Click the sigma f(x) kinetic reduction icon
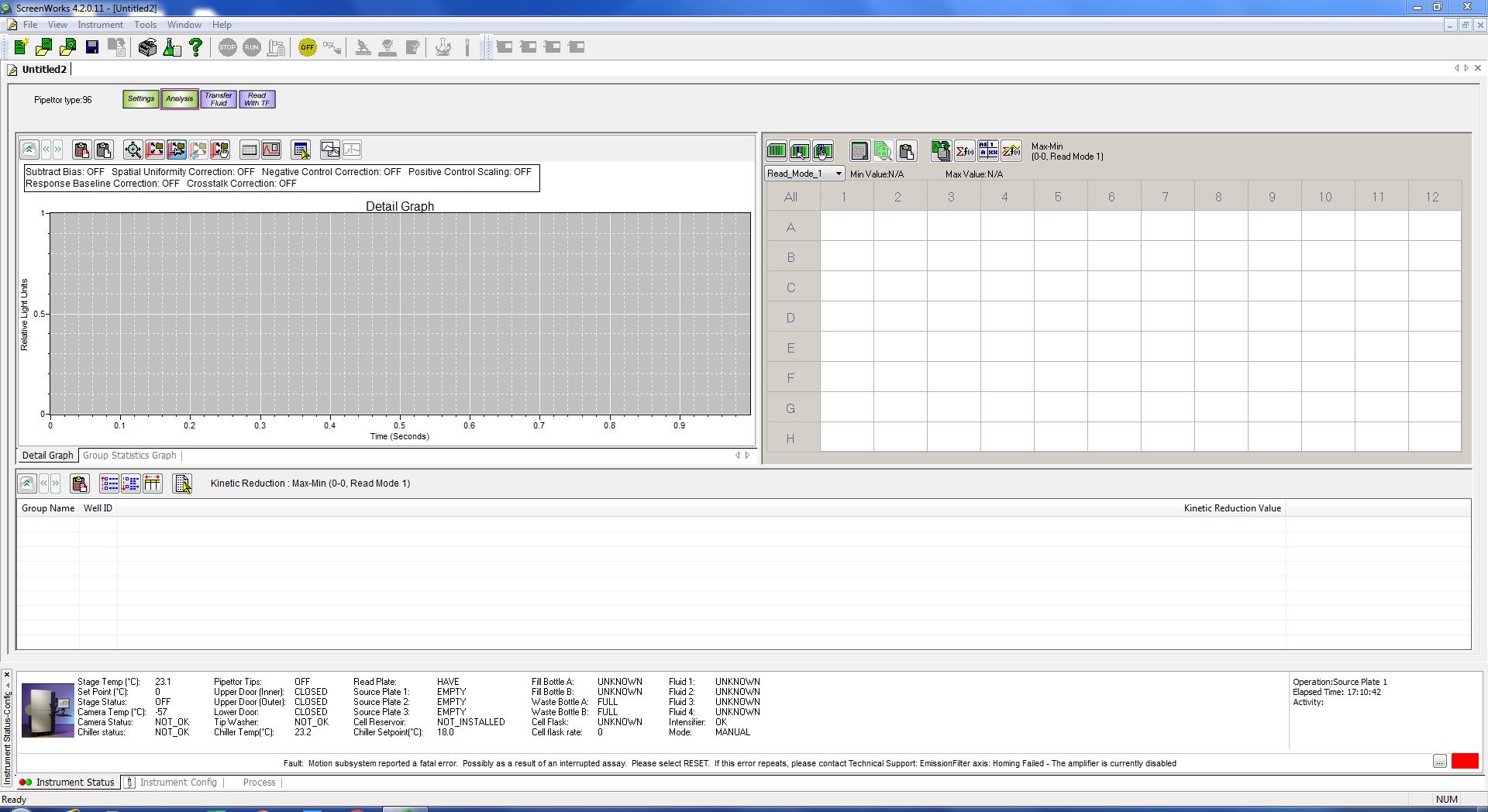The image size is (1488, 812). tap(965, 151)
